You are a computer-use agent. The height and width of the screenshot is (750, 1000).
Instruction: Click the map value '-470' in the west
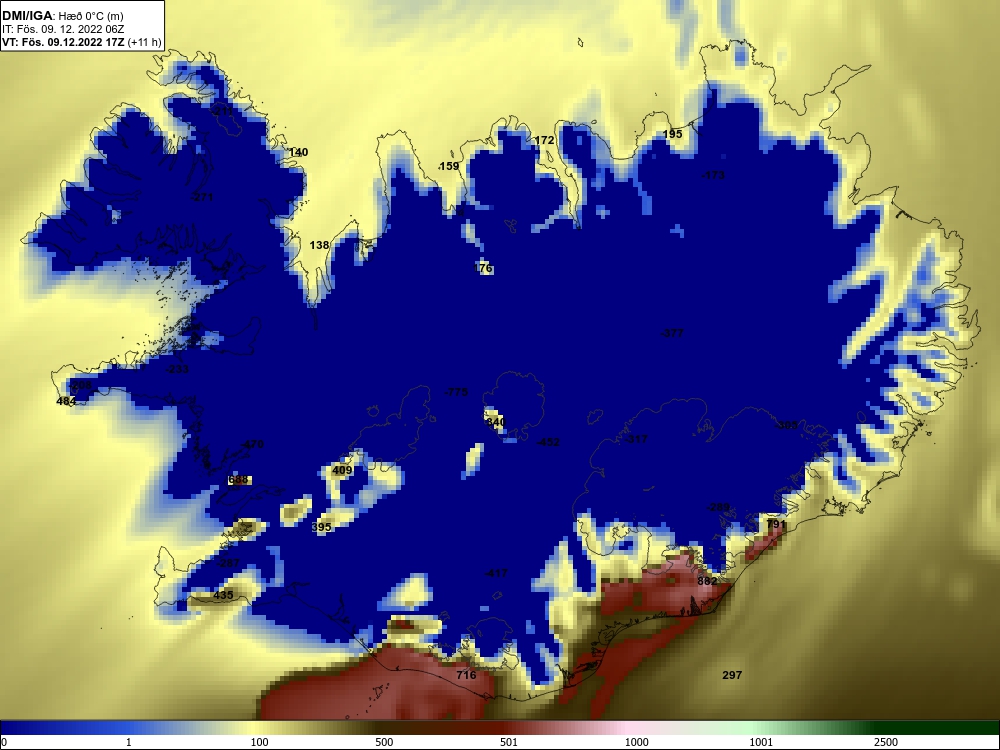(252, 445)
